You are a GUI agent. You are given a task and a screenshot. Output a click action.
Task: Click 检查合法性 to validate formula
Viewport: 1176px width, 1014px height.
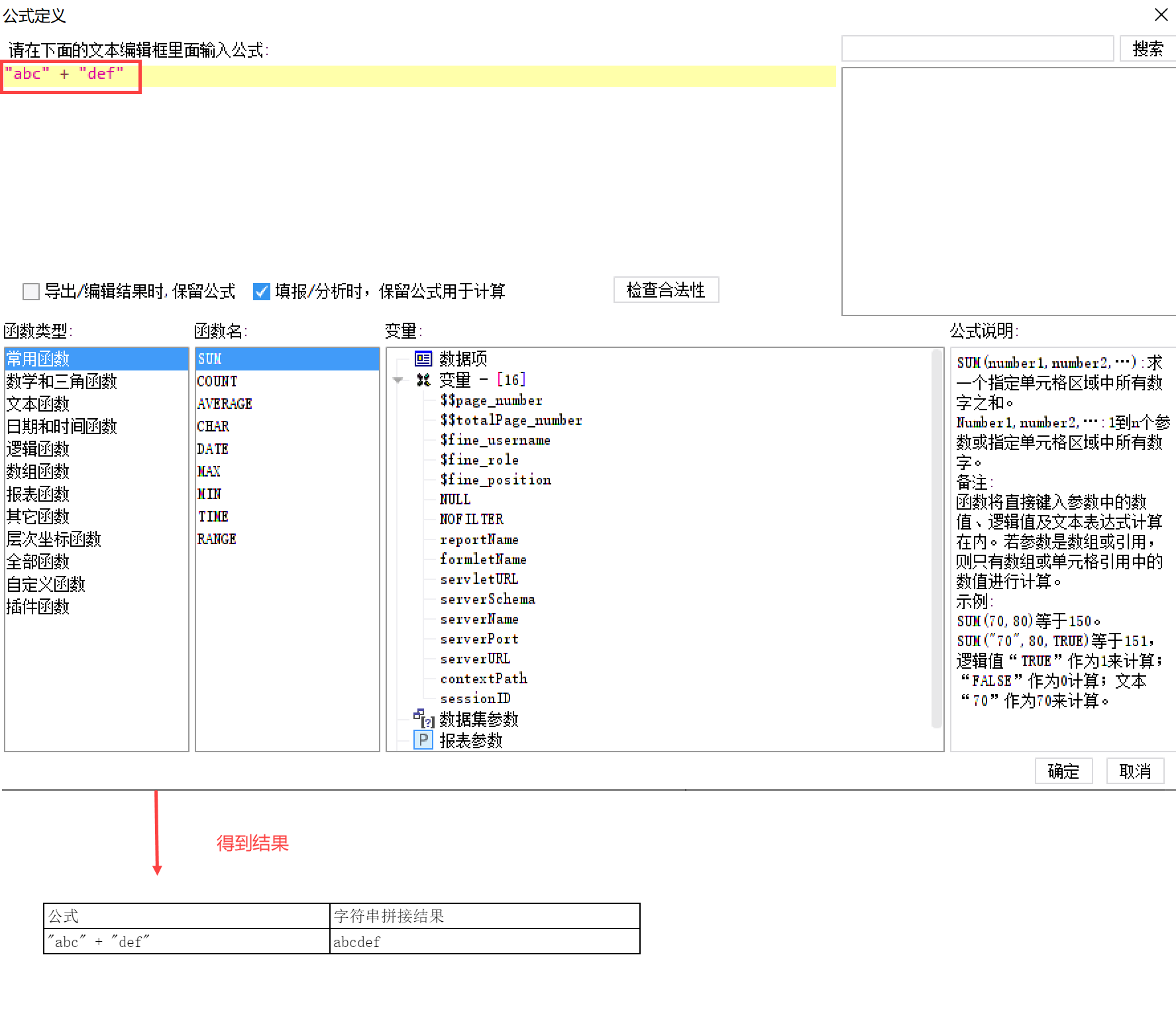tap(666, 290)
